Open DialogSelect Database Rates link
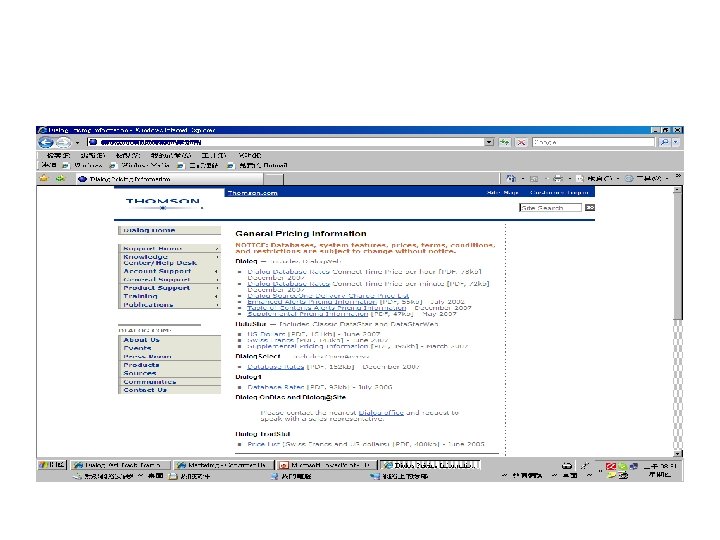The image size is (720, 540). coord(276,366)
